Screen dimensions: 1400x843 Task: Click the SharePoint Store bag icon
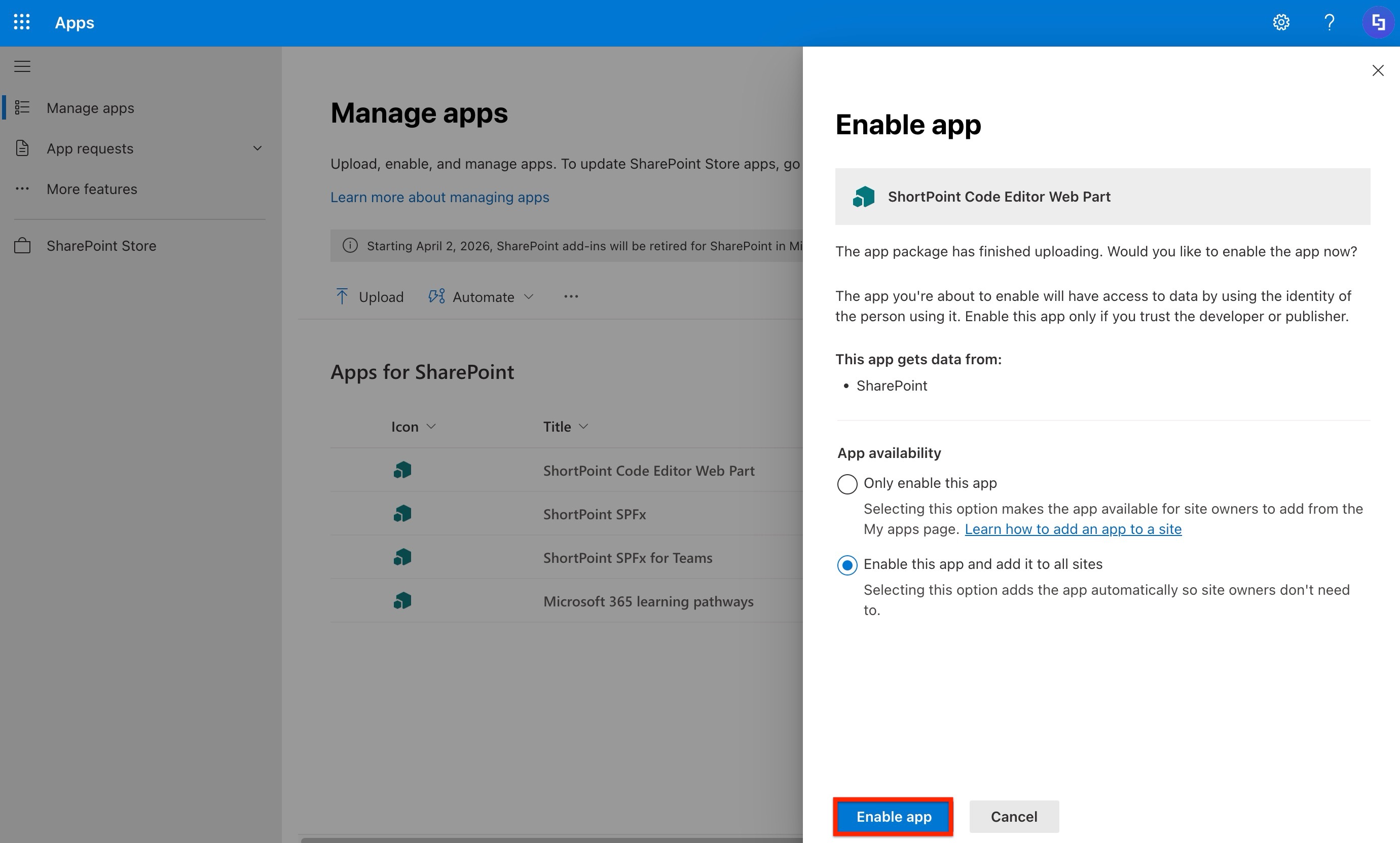[x=22, y=246]
